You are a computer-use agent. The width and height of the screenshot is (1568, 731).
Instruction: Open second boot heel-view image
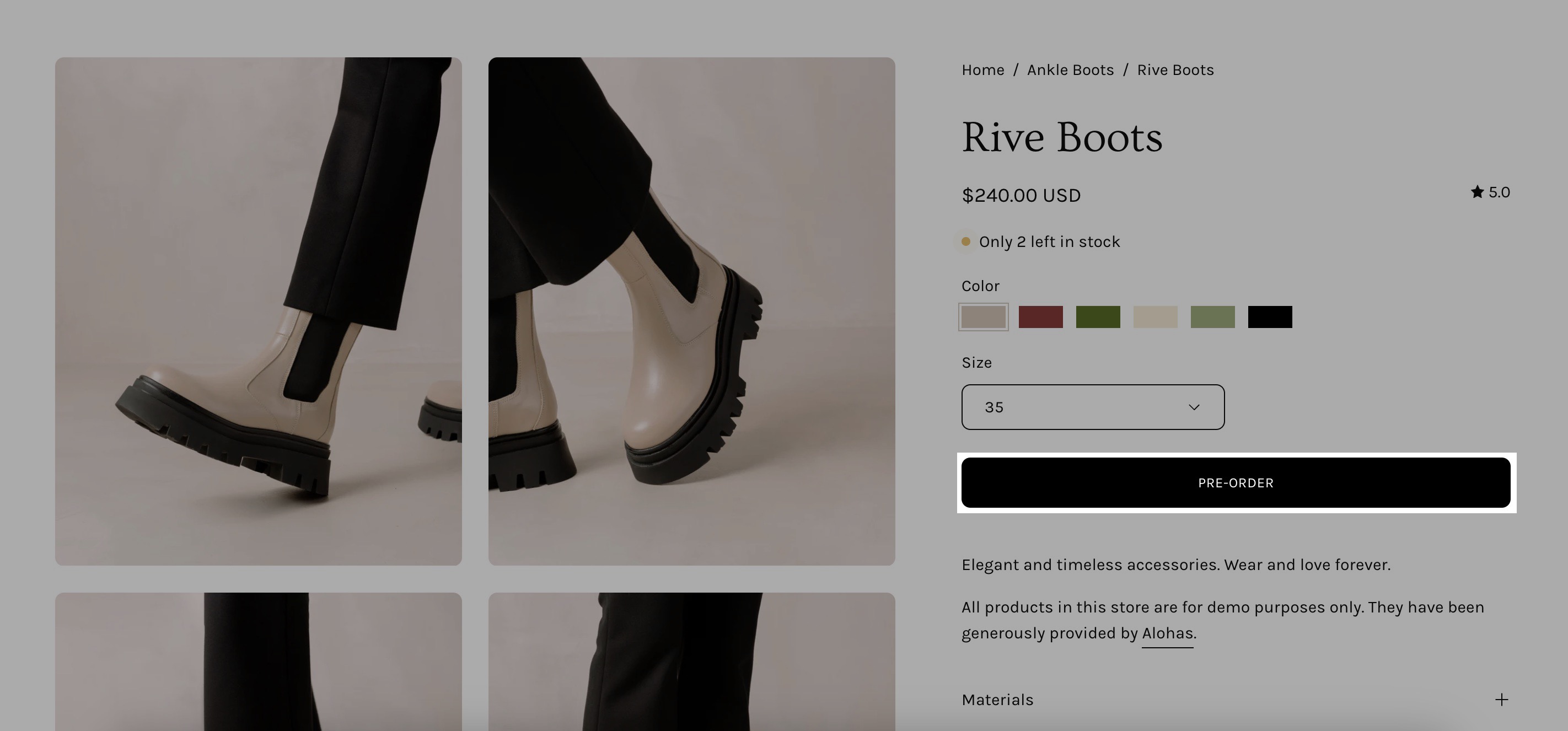pos(691,311)
